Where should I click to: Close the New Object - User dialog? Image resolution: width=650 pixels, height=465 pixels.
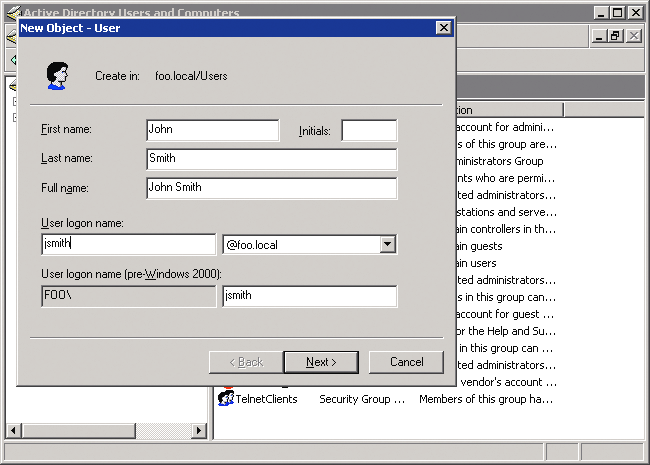click(443, 28)
